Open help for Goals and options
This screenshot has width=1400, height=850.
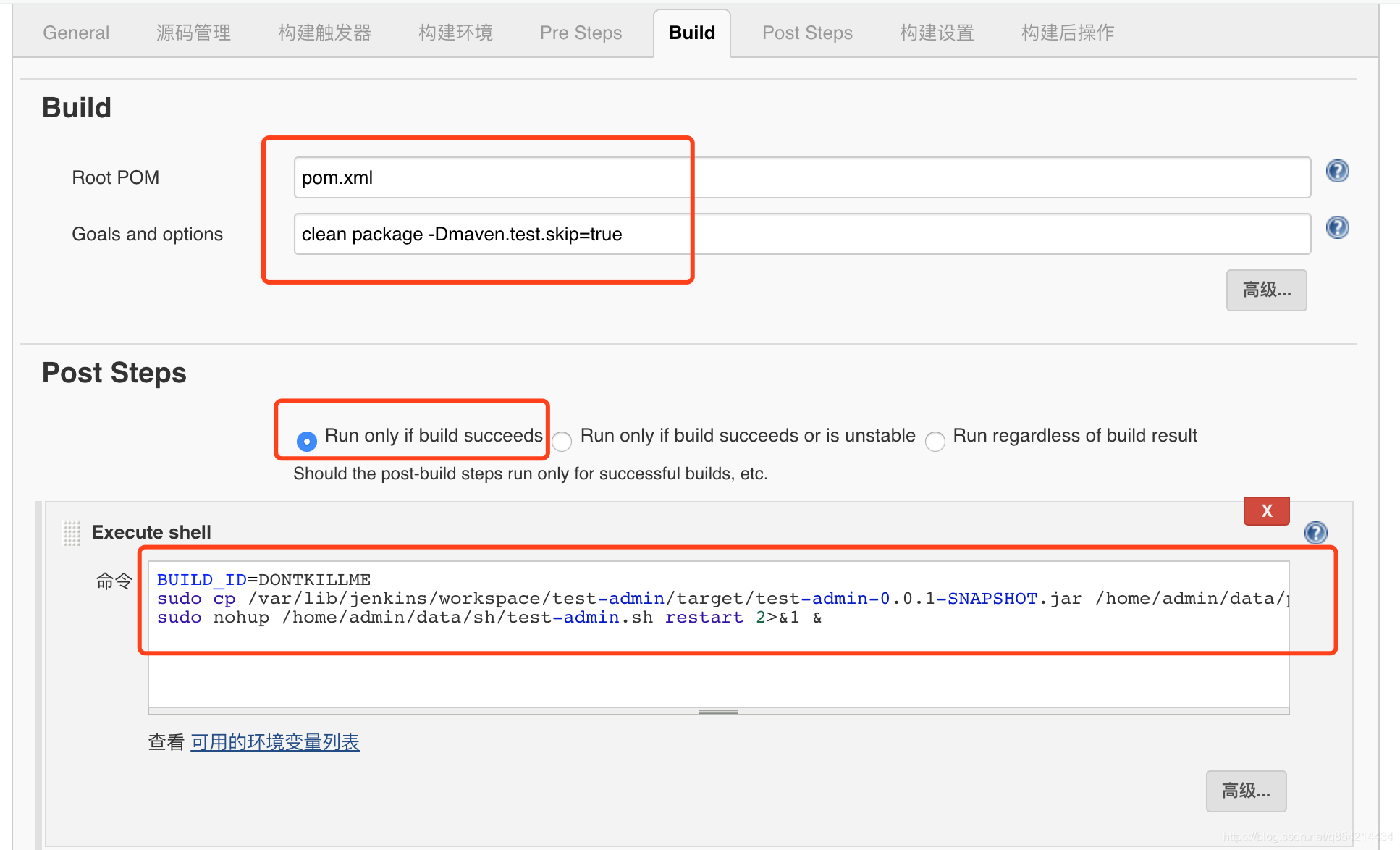click(1337, 227)
